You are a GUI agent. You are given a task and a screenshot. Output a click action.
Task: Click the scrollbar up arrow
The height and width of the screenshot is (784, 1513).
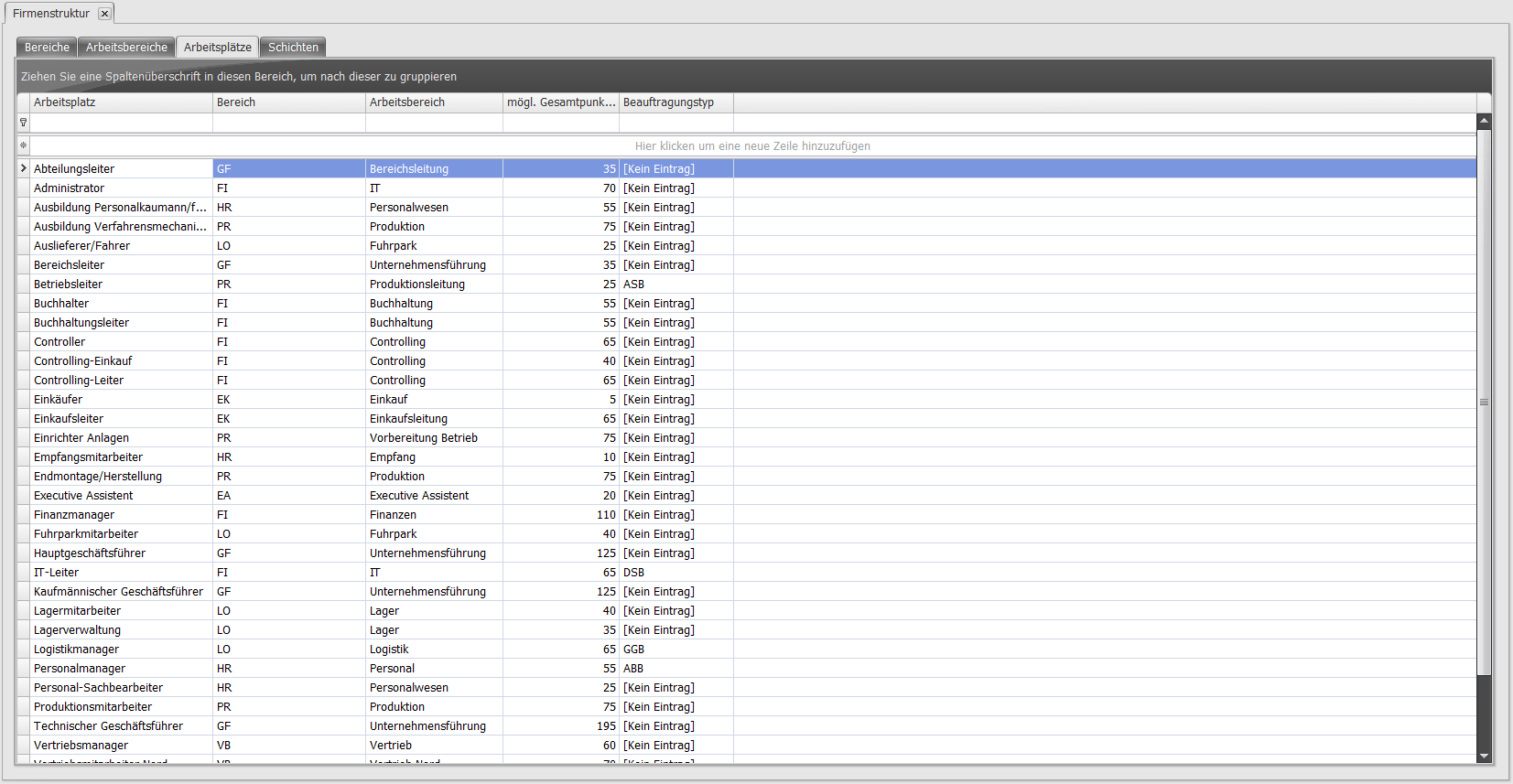[1484, 121]
